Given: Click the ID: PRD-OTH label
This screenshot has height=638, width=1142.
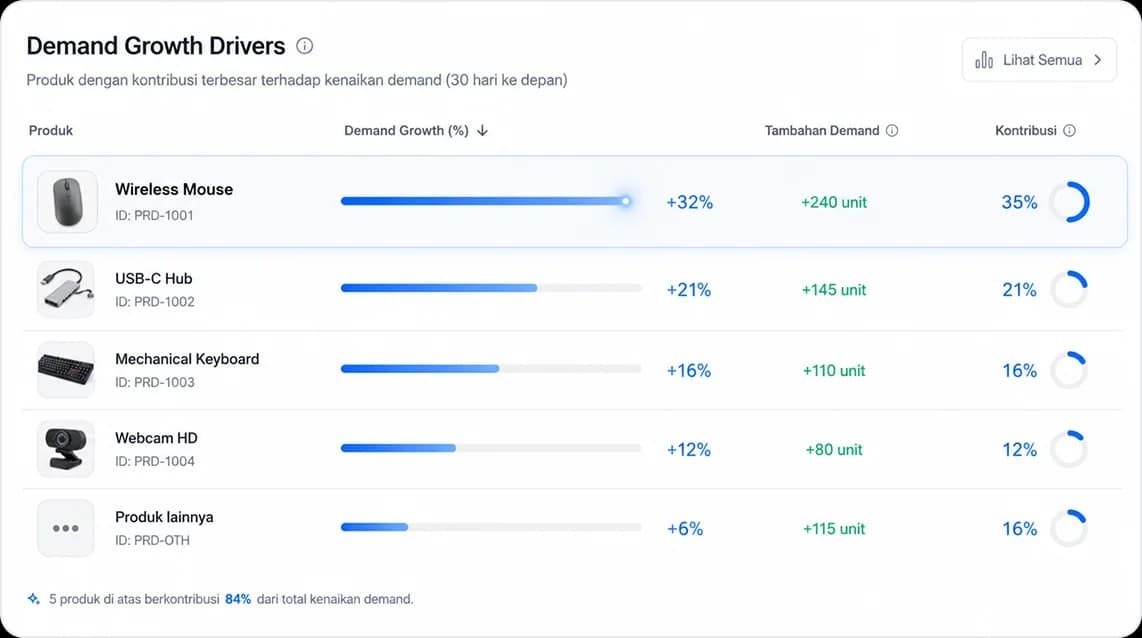Looking at the screenshot, I should [152, 540].
